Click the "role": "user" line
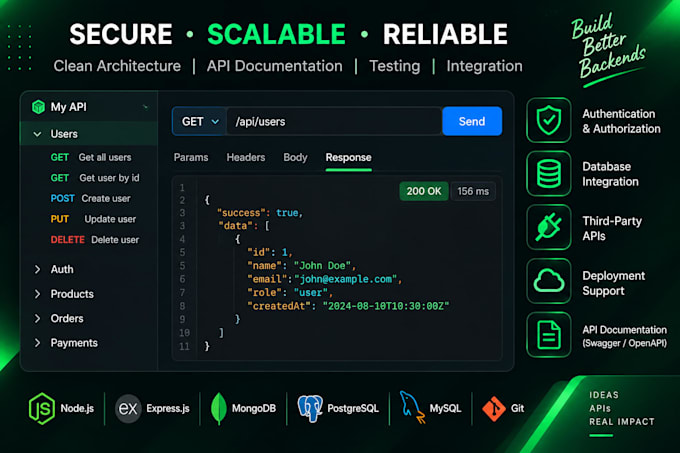This screenshot has height=453, width=680. click(x=289, y=293)
